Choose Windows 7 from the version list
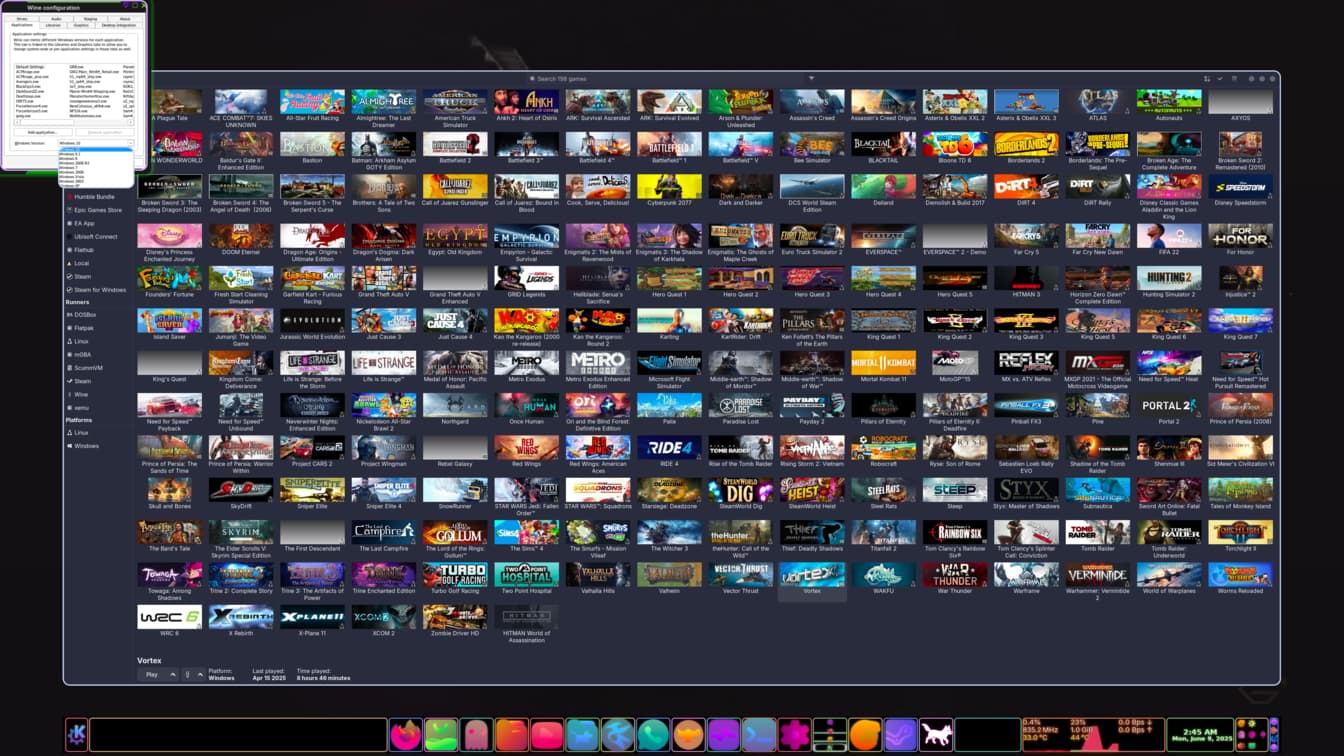 click(x=95, y=167)
